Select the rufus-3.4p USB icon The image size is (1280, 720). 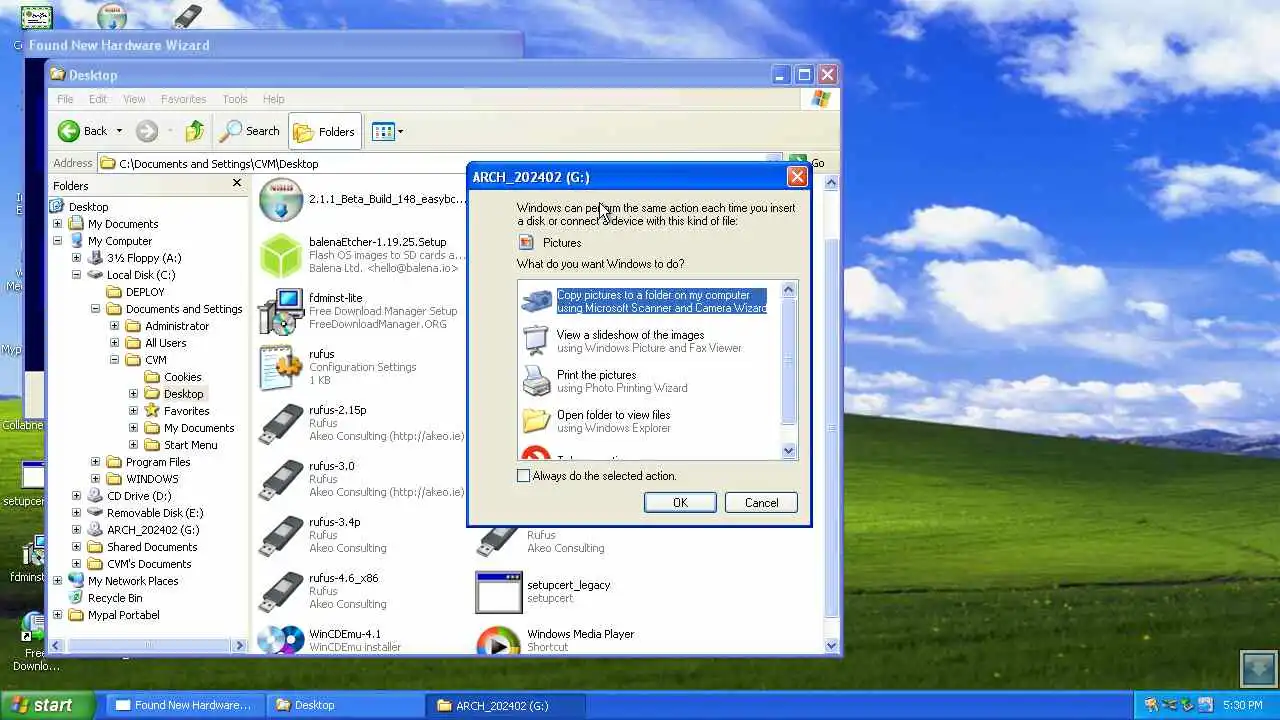[x=280, y=536]
